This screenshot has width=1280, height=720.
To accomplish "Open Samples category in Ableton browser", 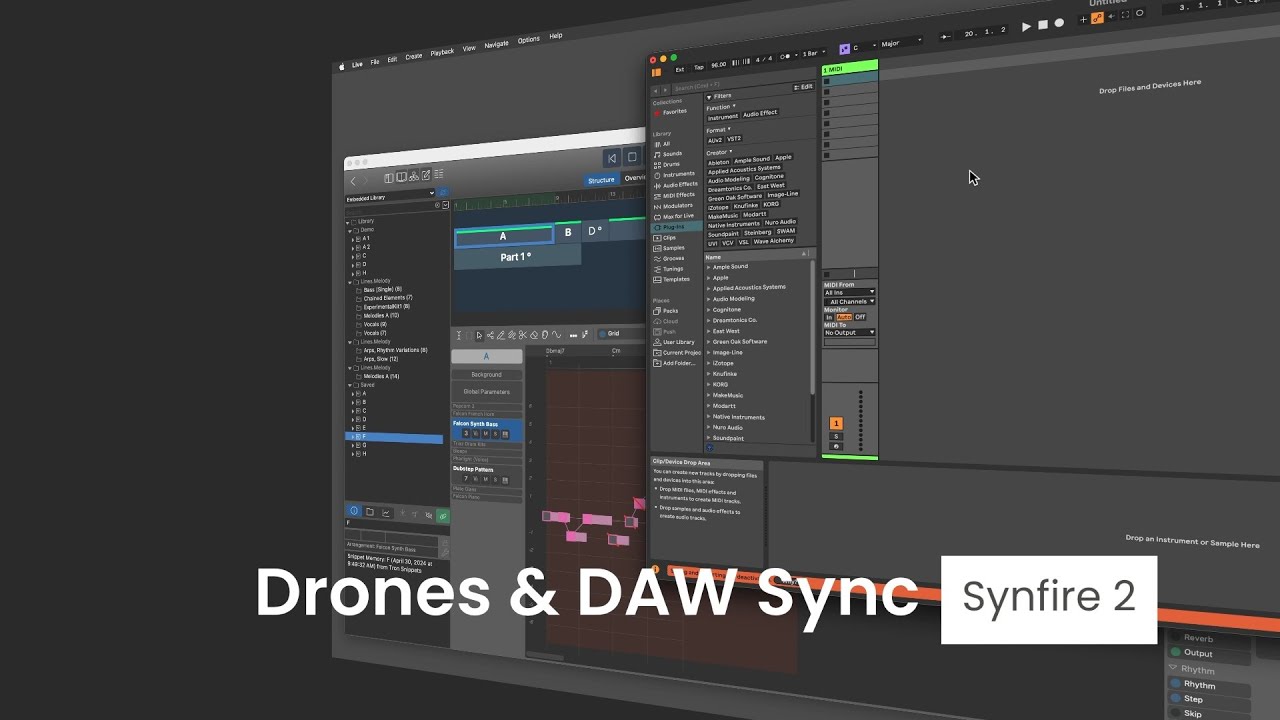I will [672, 248].
